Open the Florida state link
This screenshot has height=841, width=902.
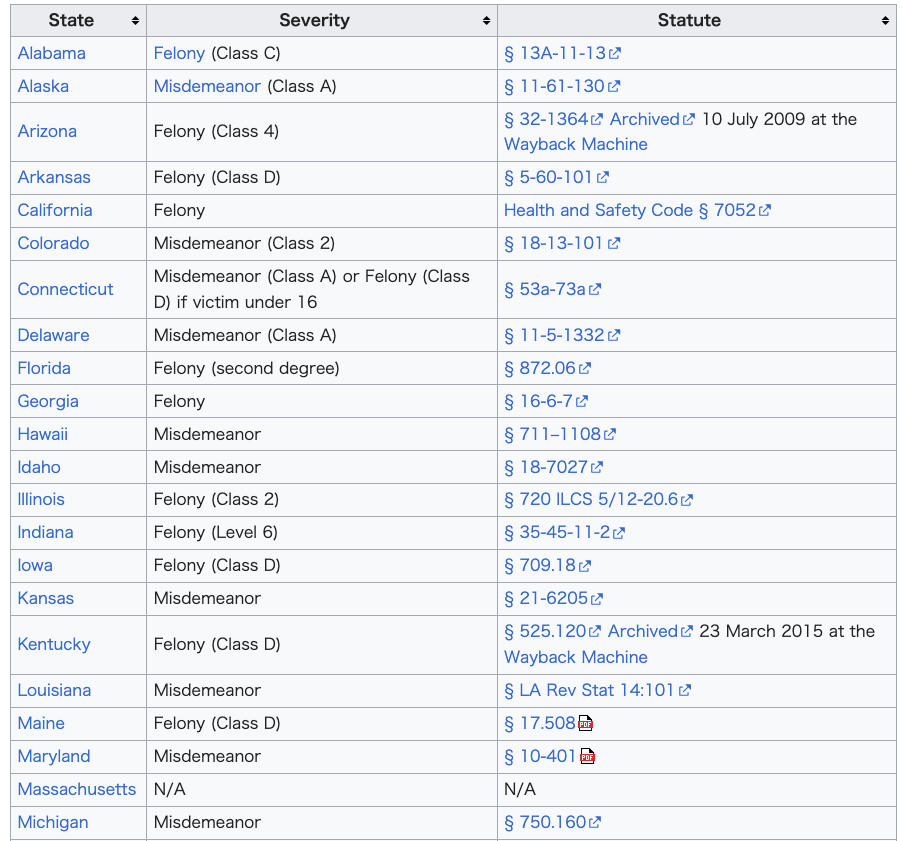pyautogui.click(x=44, y=368)
